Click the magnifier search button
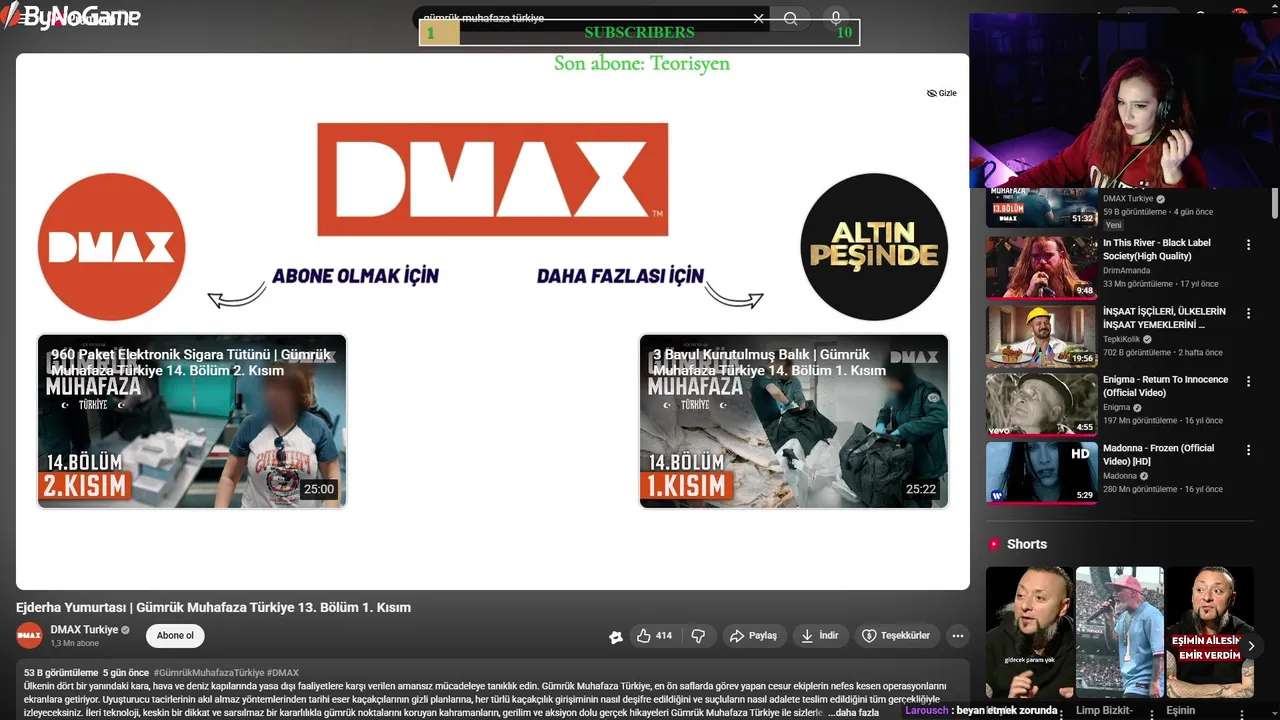Viewport: 1280px width, 720px height. point(791,18)
